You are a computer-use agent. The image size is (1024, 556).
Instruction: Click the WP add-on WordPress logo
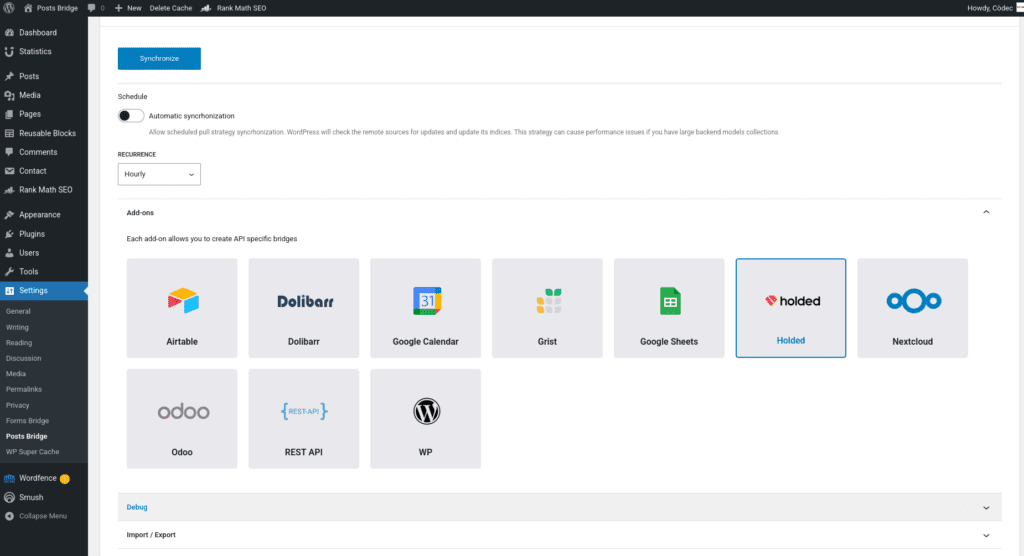[x=426, y=411]
